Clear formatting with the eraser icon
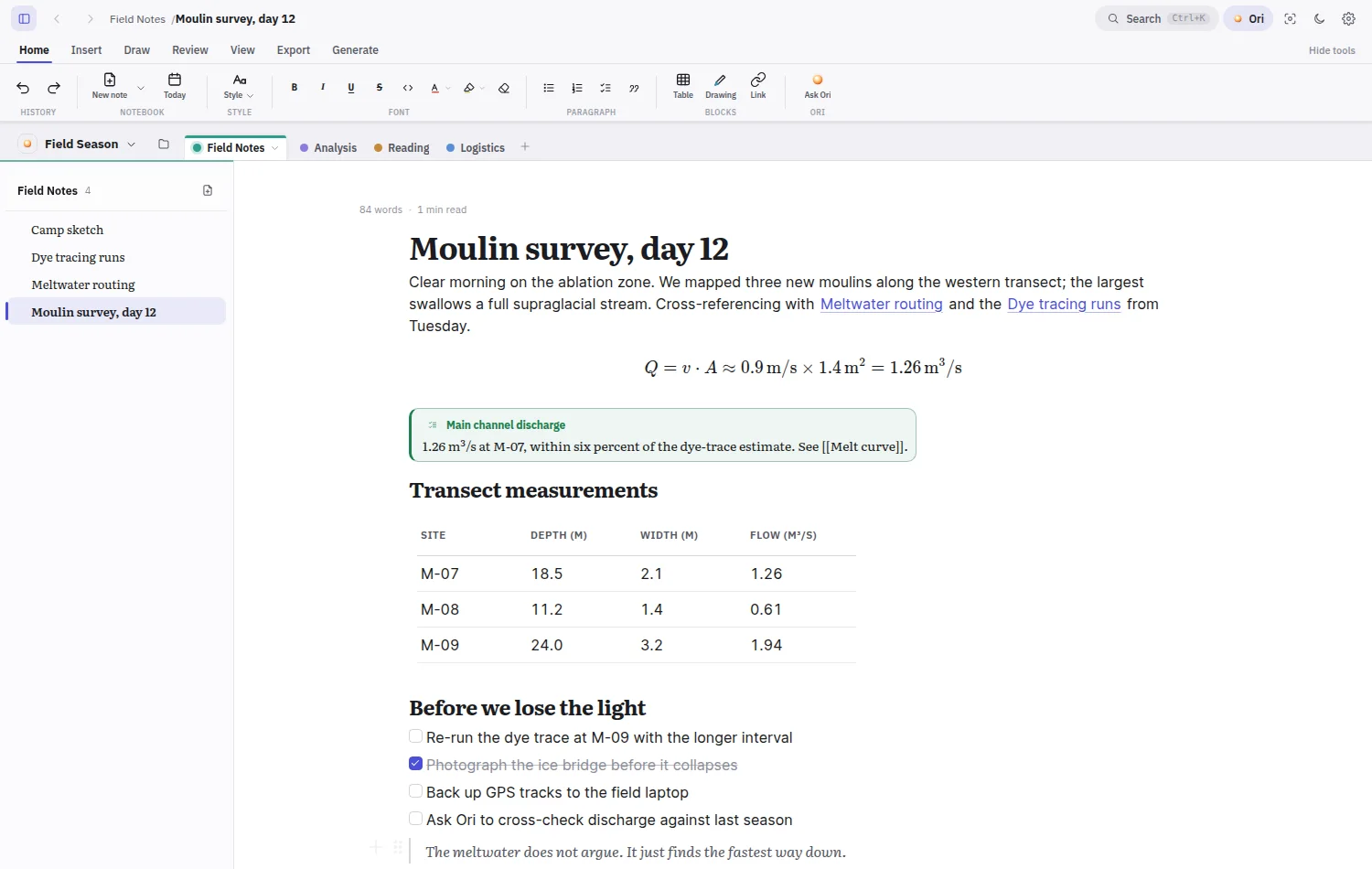This screenshot has width=1372, height=869. coord(504,88)
